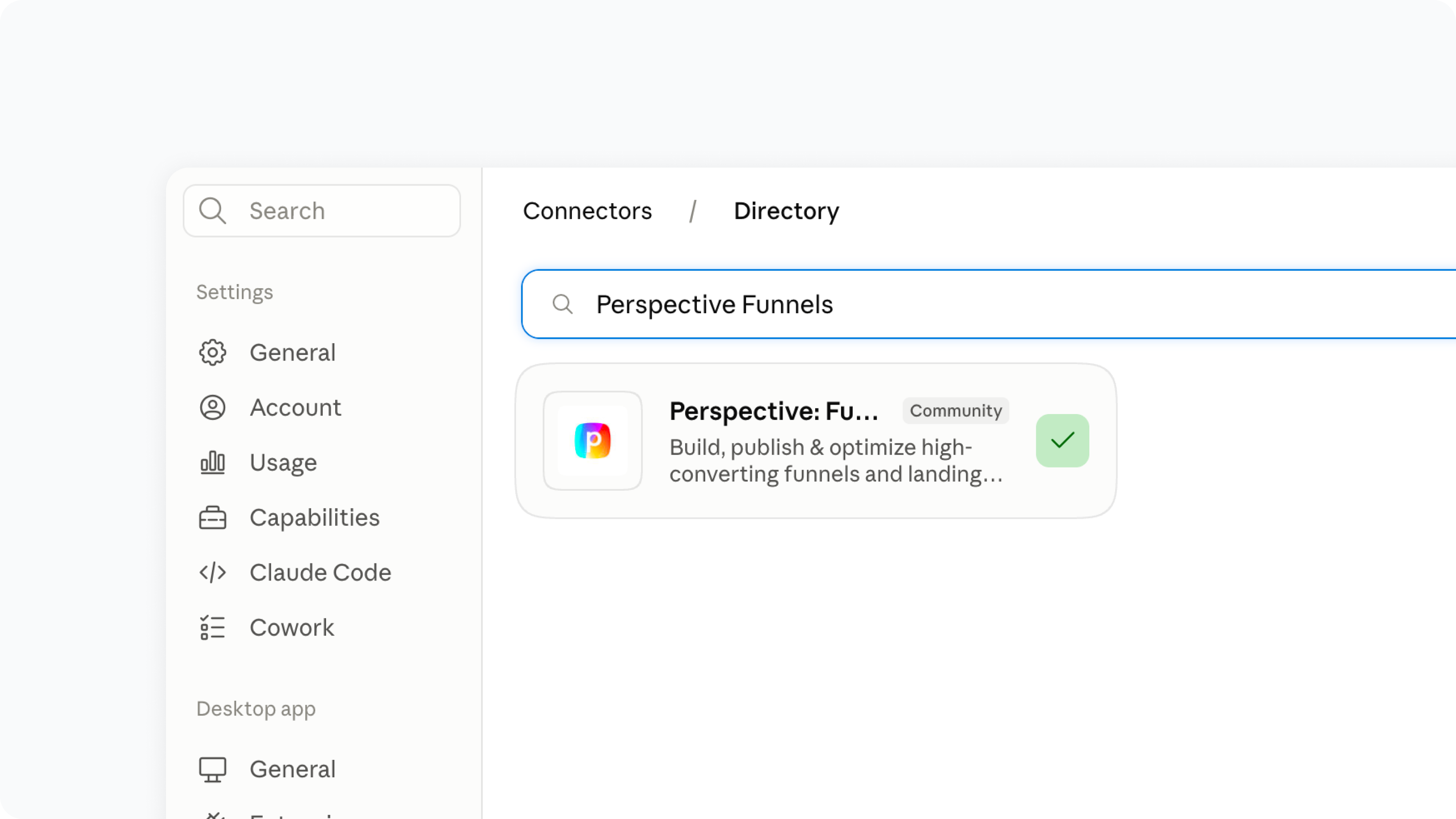1456x819 pixels.
Task: Open the Usage settings page
Action: pyautogui.click(x=284, y=462)
